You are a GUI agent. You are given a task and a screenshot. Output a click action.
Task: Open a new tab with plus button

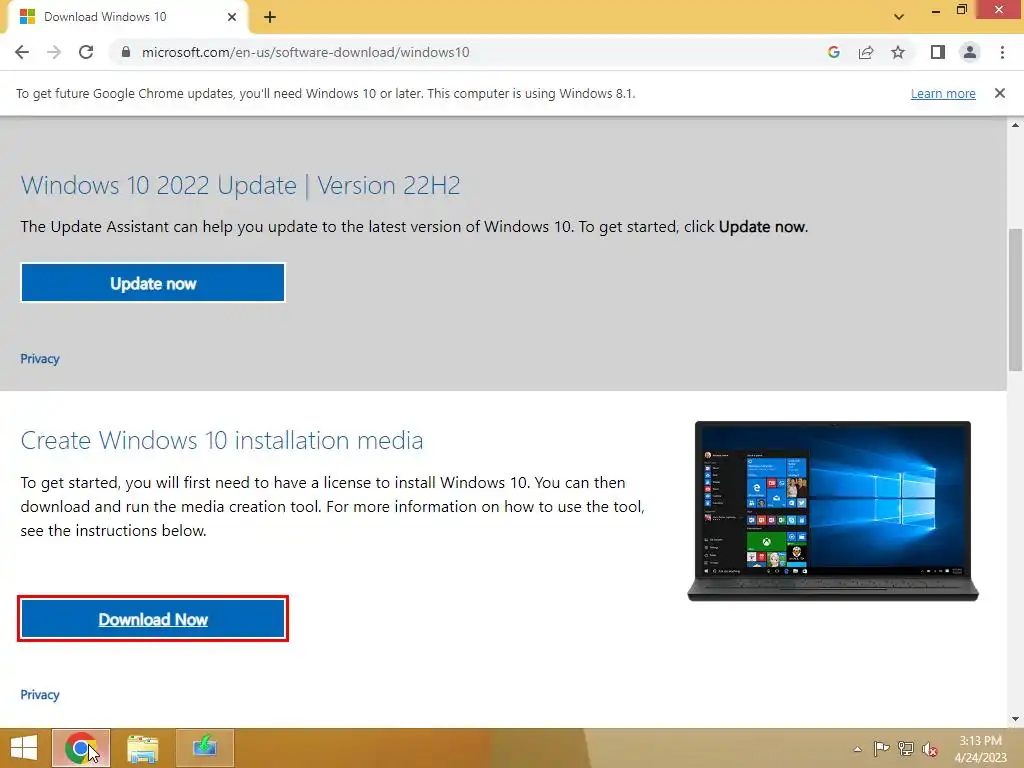270,17
